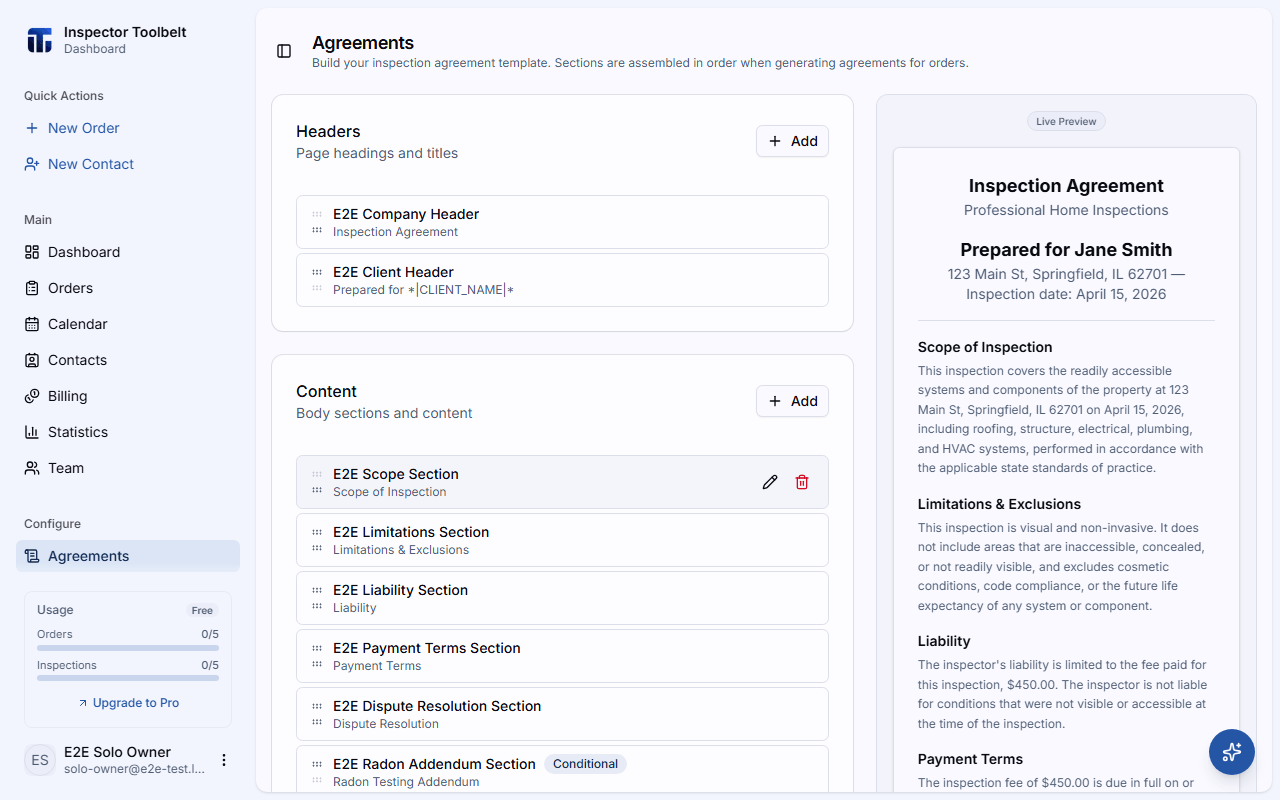The height and width of the screenshot is (800, 1280).
Task: Click the Orders usage progress bar
Action: 128,647
